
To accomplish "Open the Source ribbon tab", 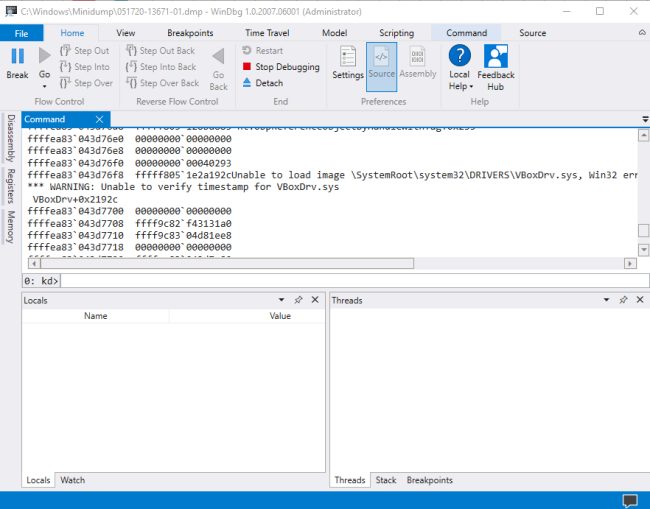I will pyautogui.click(x=533, y=33).
